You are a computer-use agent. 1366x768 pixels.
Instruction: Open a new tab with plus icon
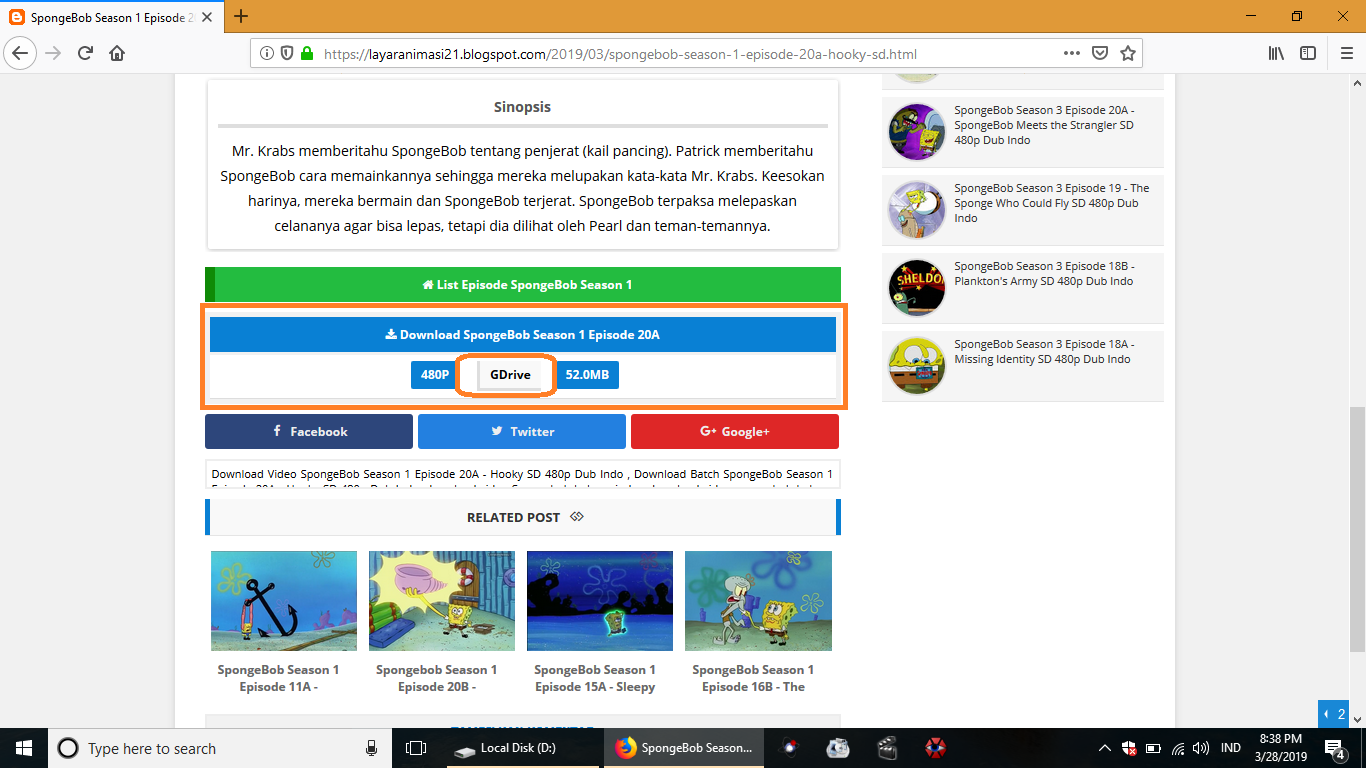point(241,16)
